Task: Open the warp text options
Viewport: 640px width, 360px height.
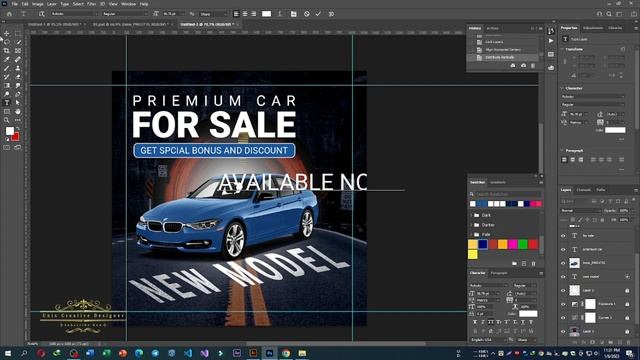Action: coord(280,14)
